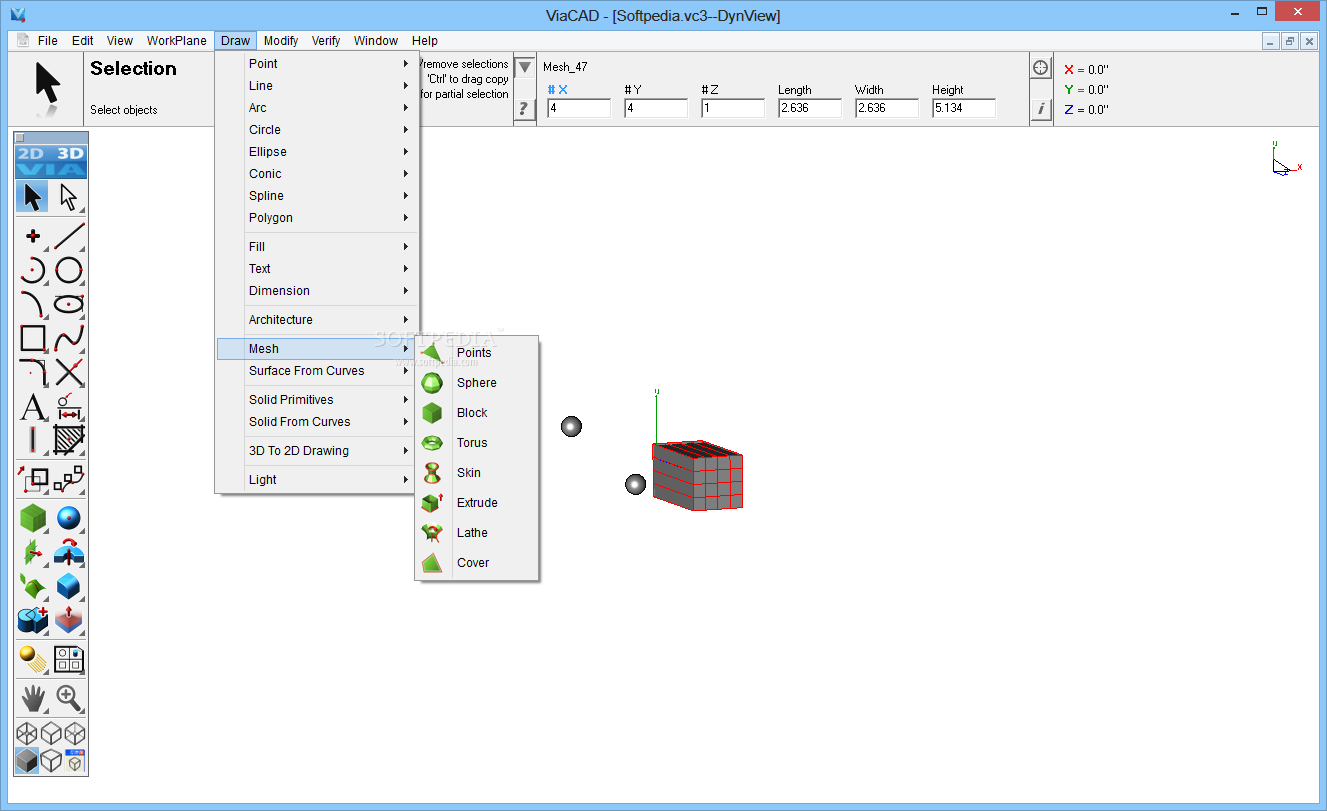Select the green Mesh block tool
The height and width of the screenshot is (811, 1327).
click(33, 518)
